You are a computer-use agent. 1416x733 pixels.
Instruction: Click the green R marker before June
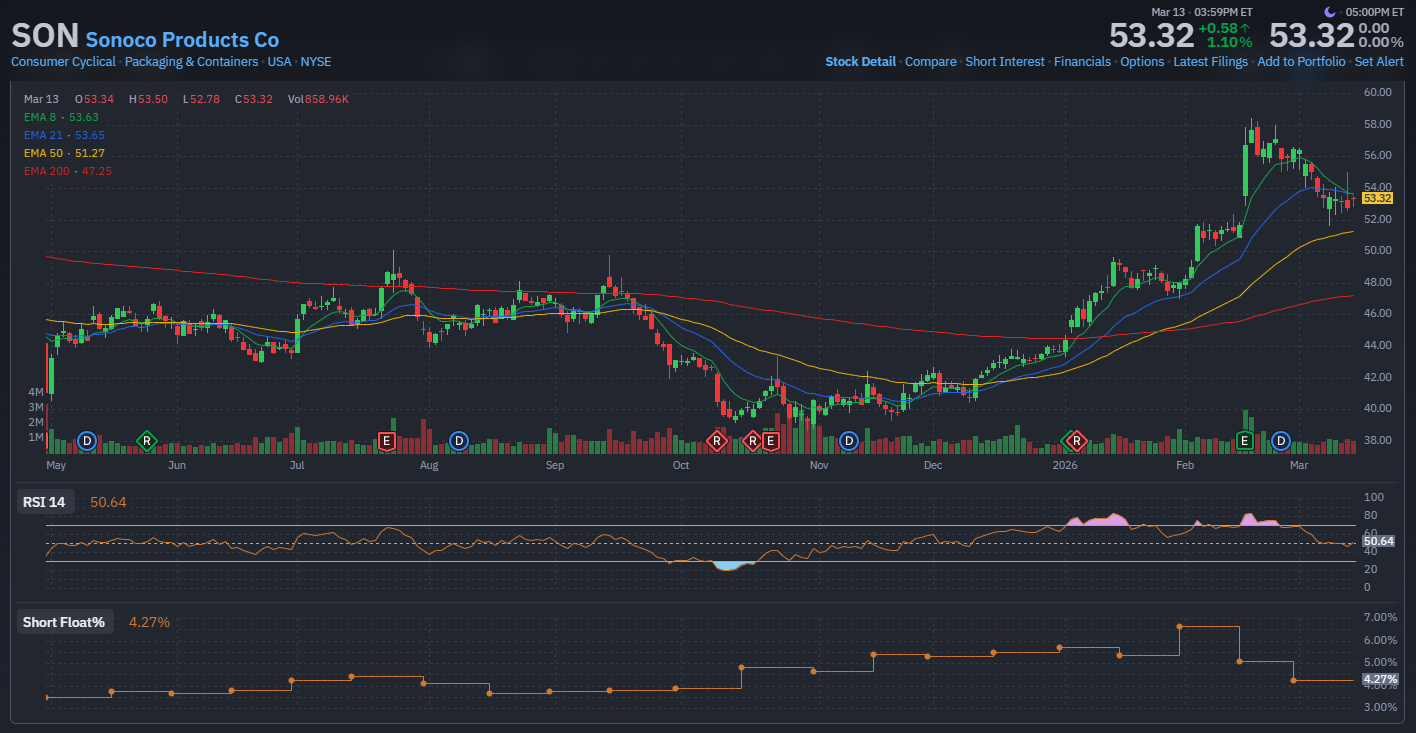[x=147, y=440]
